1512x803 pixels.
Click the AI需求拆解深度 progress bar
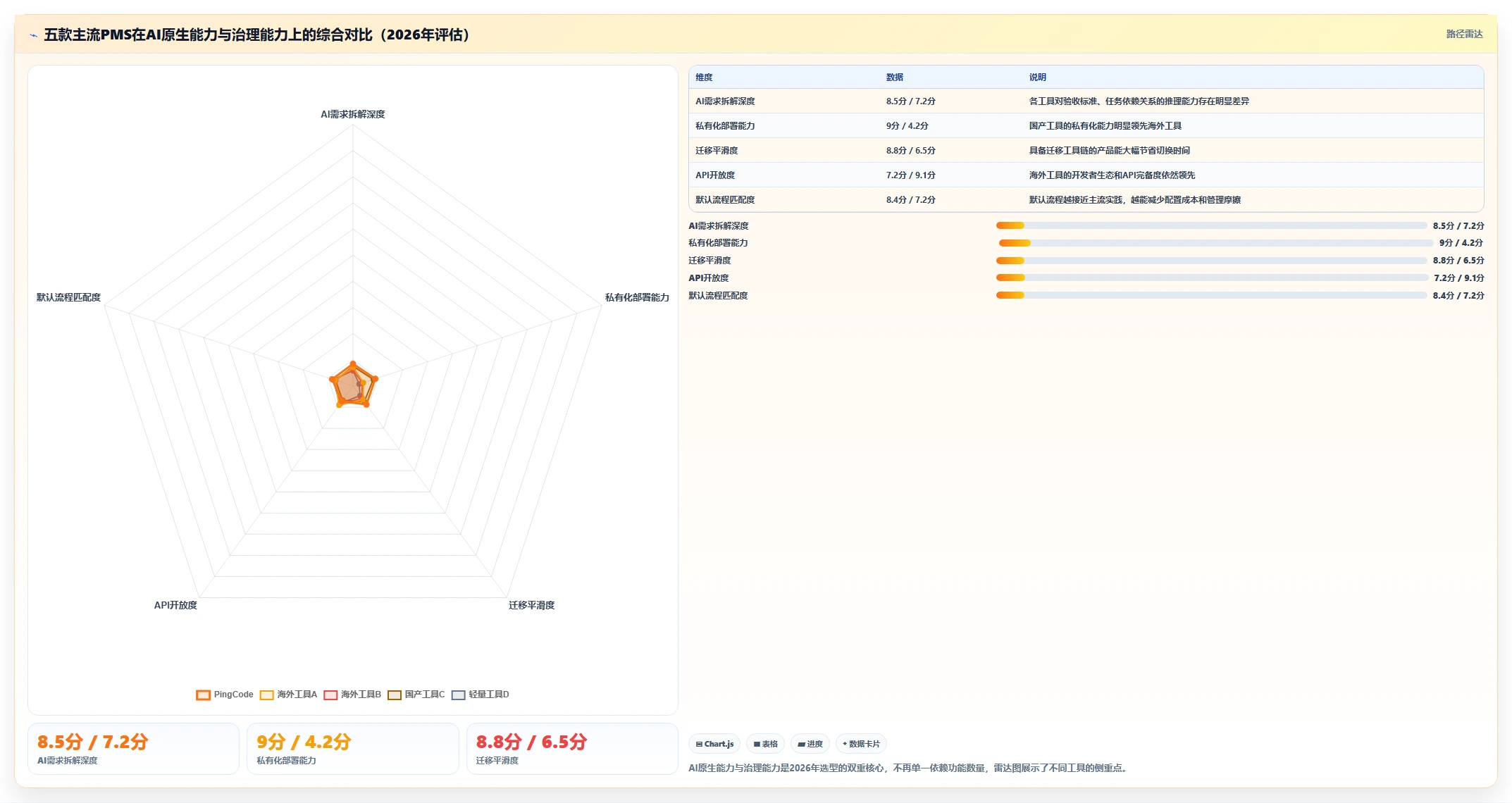(x=1211, y=225)
